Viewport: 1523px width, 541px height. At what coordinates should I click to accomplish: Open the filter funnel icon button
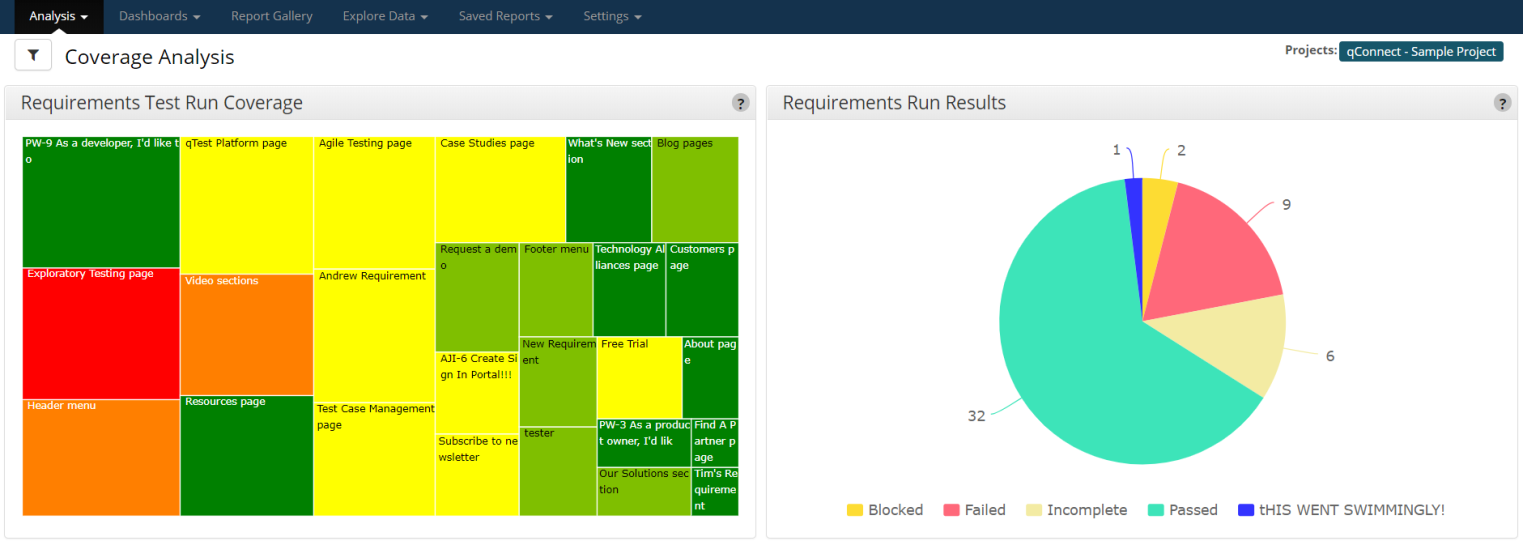pyautogui.click(x=33, y=56)
